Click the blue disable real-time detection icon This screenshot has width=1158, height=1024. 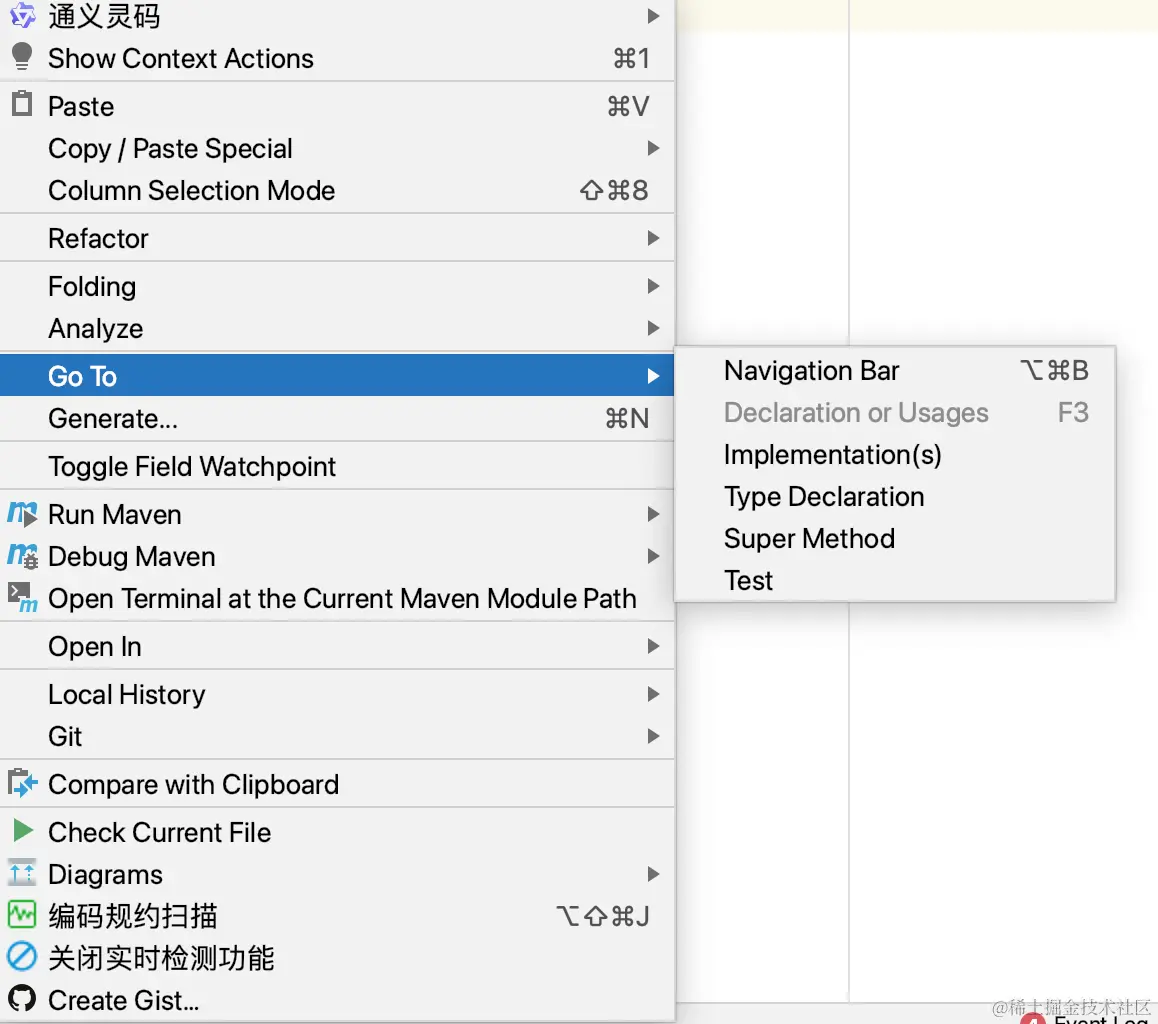coord(22,957)
